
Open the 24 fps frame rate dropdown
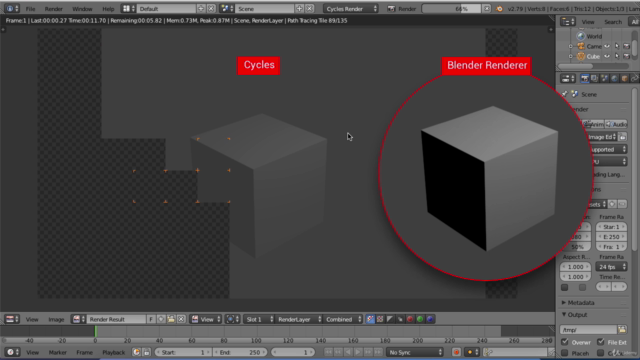click(x=611, y=267)
